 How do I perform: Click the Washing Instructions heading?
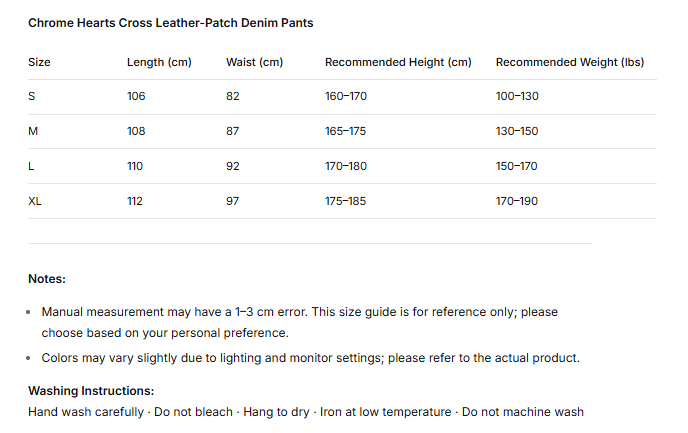[91, 391]
